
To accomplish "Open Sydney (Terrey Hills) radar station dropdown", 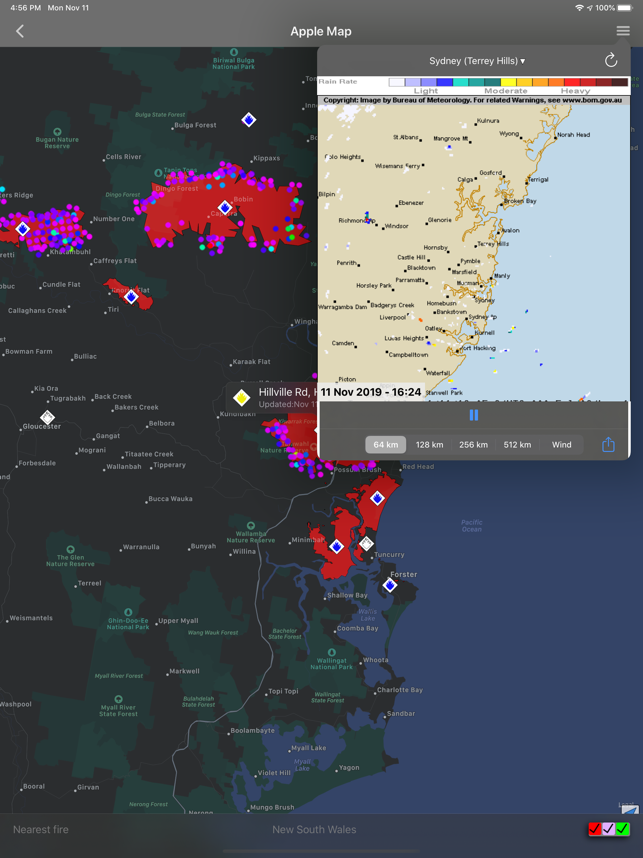I will 477,61.
